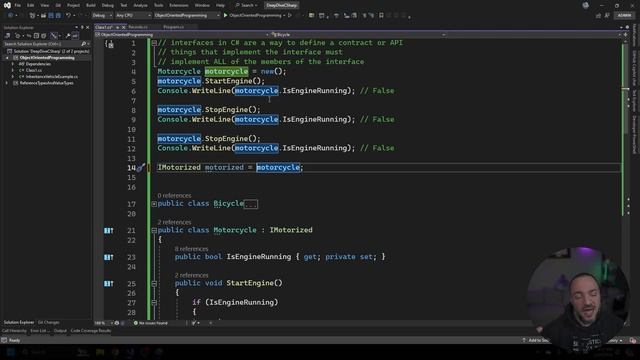Open the Code Coverage Results tab
The image size is (640, 360).
coord(91,331)
